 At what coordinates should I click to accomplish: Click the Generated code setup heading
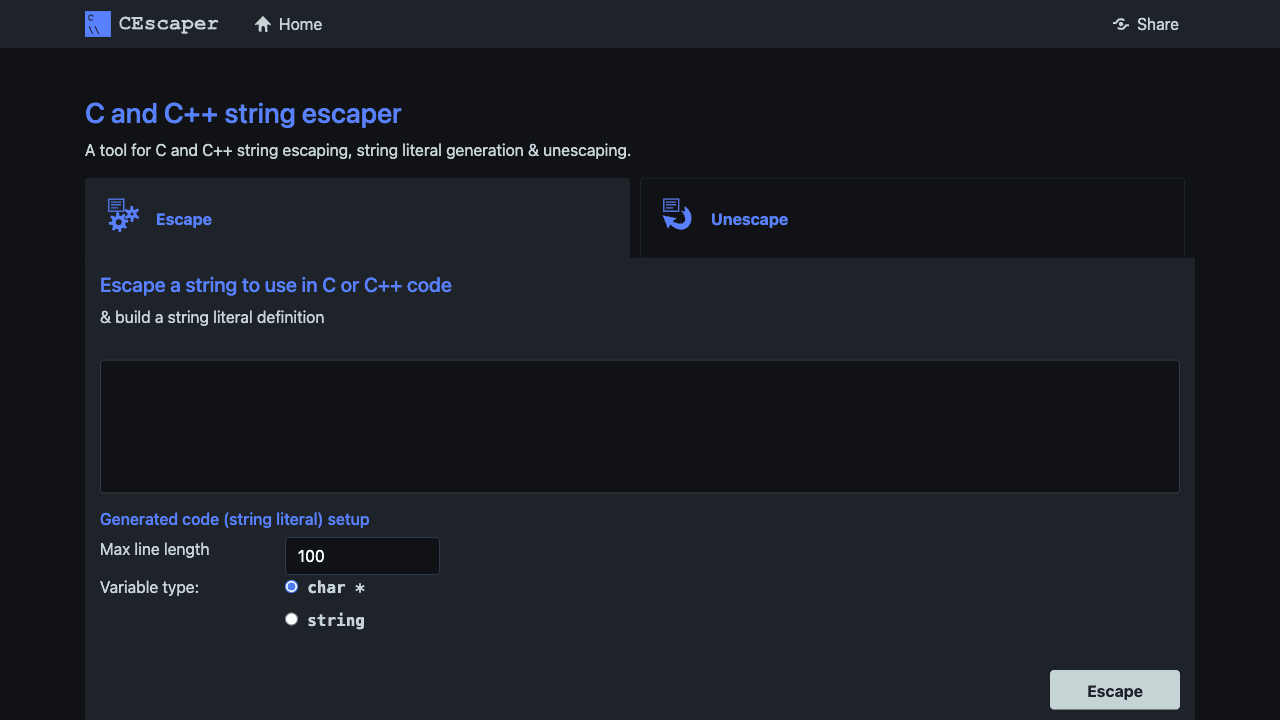pyautogui.click(x=234, y=519)
